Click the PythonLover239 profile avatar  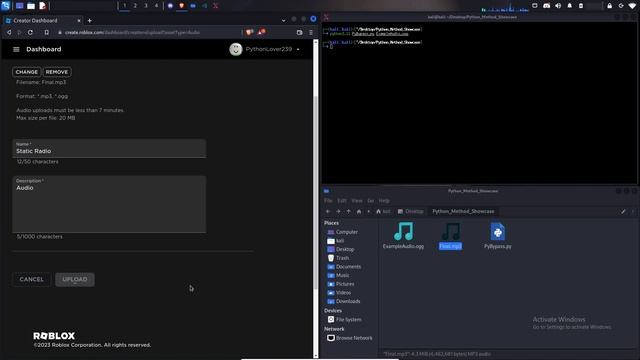click(236, 49)
